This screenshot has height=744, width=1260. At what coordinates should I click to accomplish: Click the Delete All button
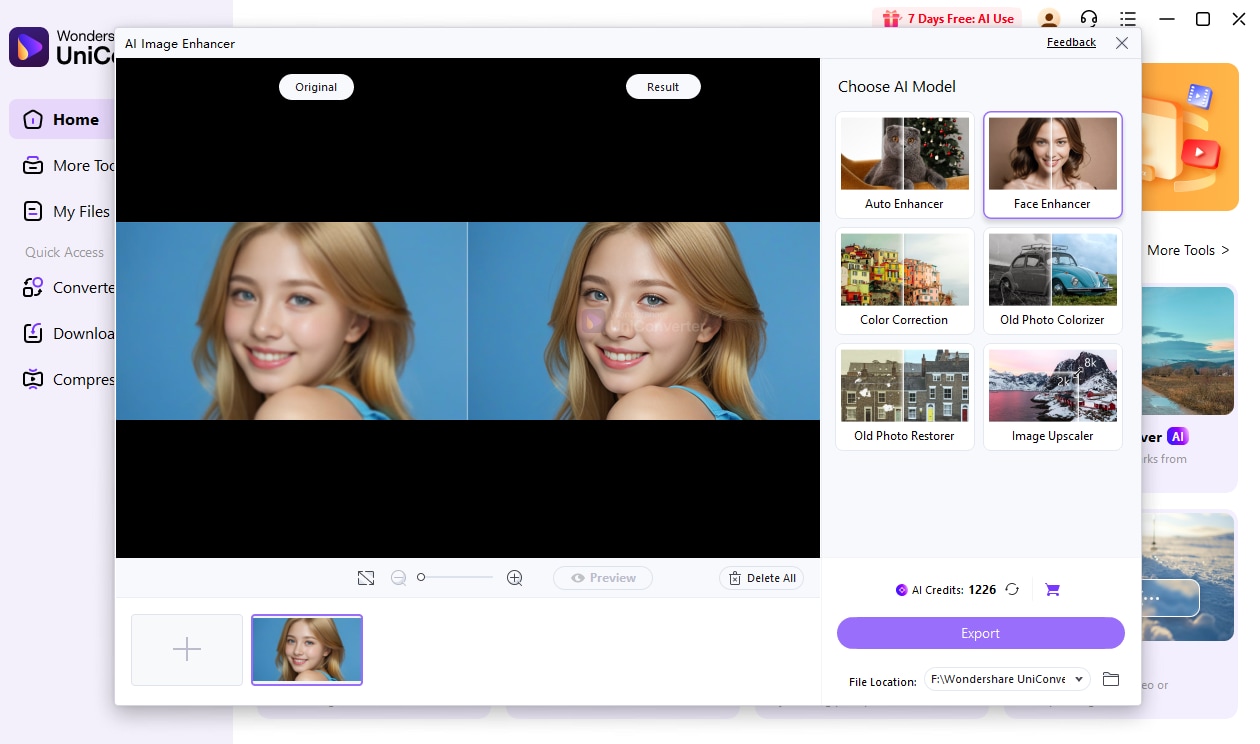[x=761, y=578]
